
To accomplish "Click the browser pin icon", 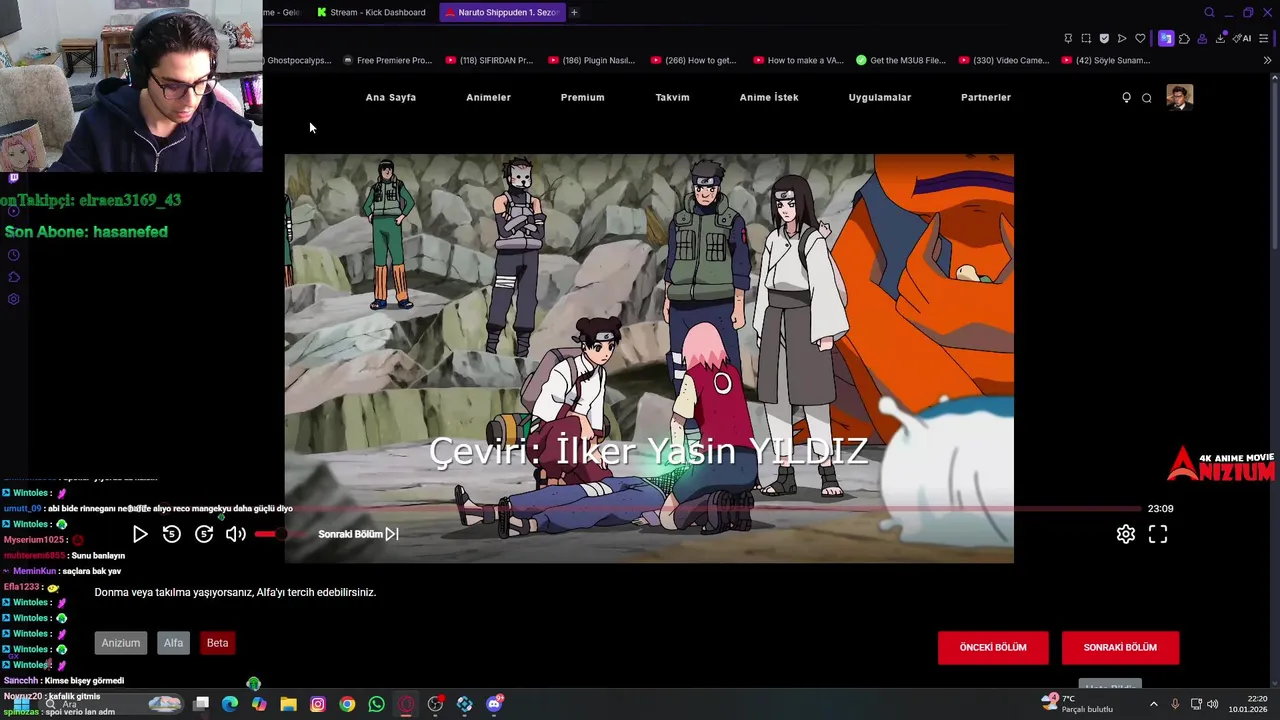I will pos(1068,38).
